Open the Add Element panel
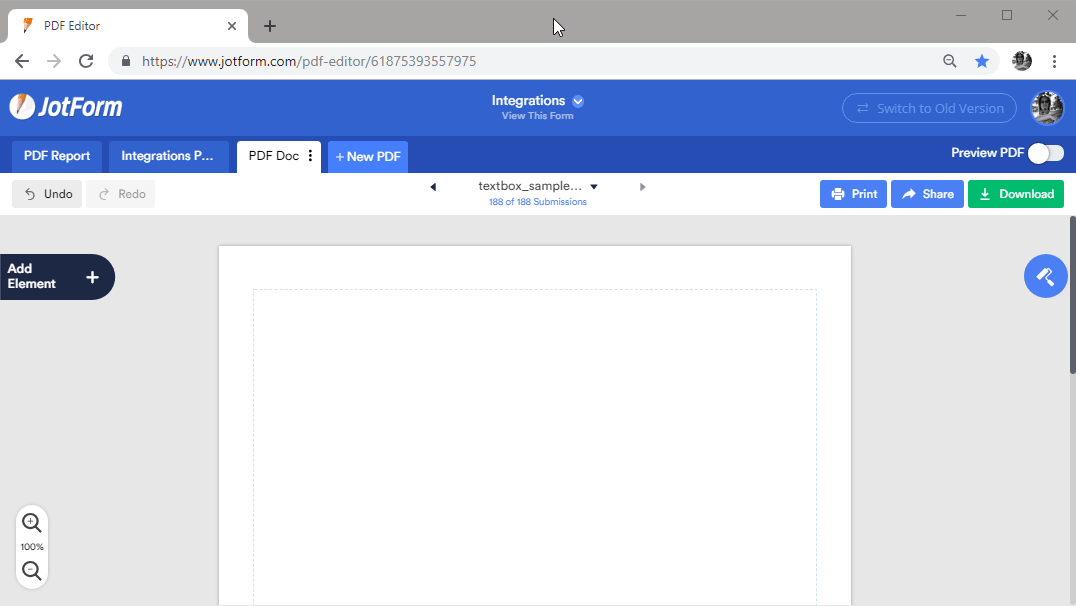Viewport: 1076px width, 606px height. point(57,277)
